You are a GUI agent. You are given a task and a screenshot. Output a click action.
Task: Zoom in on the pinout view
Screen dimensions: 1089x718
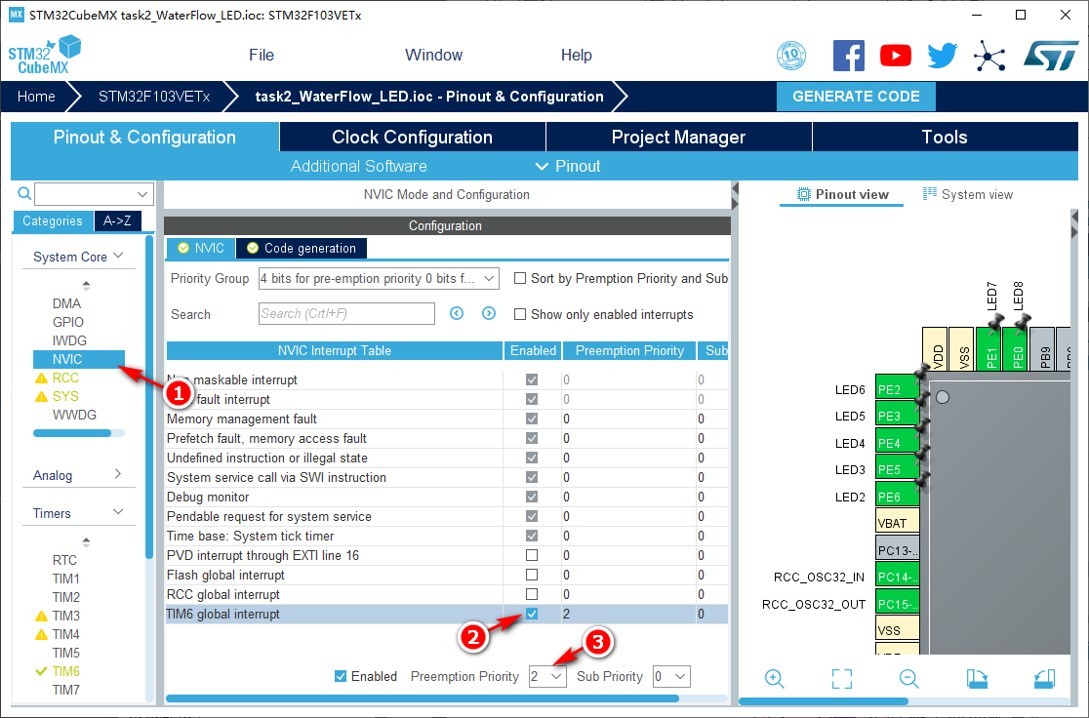click(x=774, y=678)
